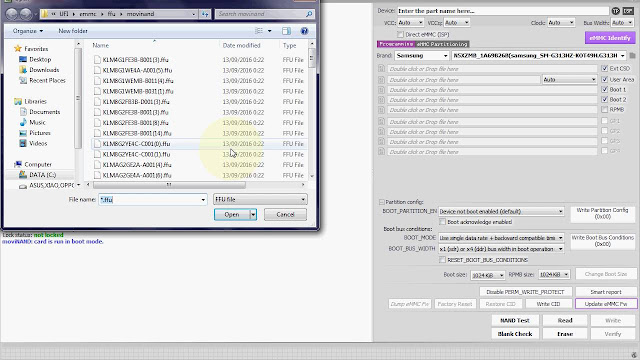The image size is (640, 360).
Task: Click the file icon of the Boot 2 row
Action: [x=381, y=100]
